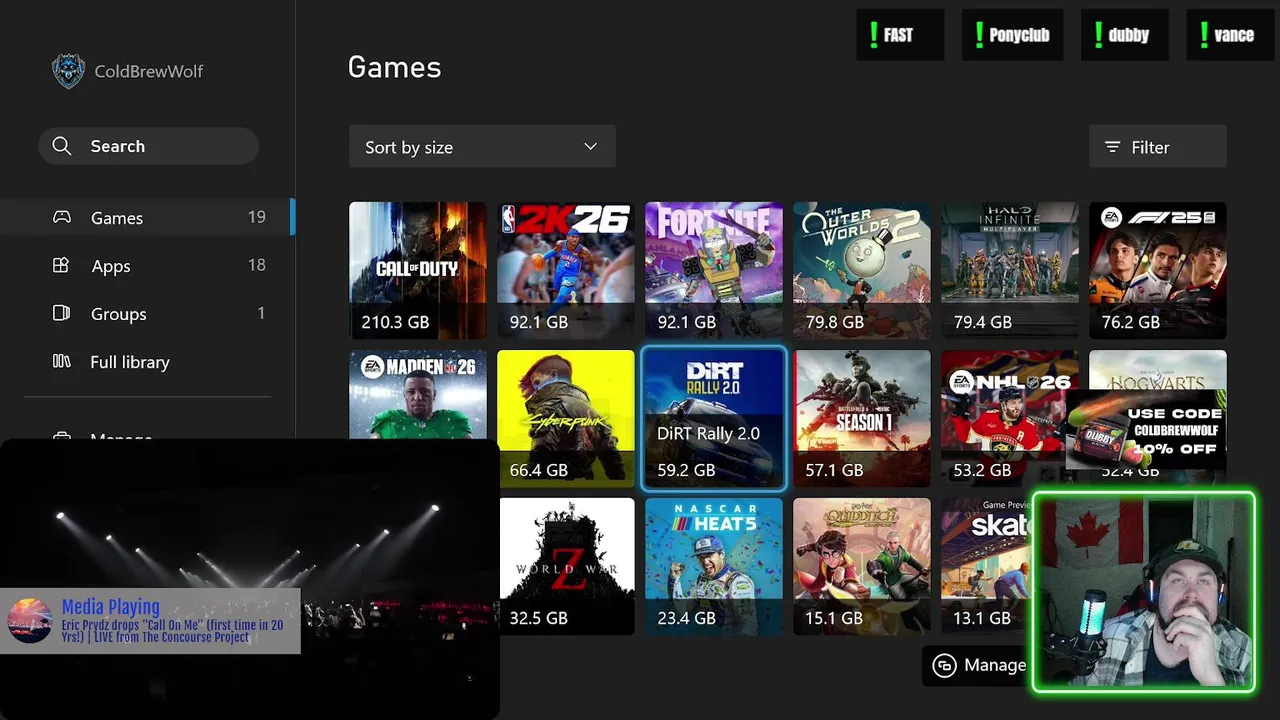Click the Ponyclub command badge
1280x720 pixels.
click(x=1012, y=35)
